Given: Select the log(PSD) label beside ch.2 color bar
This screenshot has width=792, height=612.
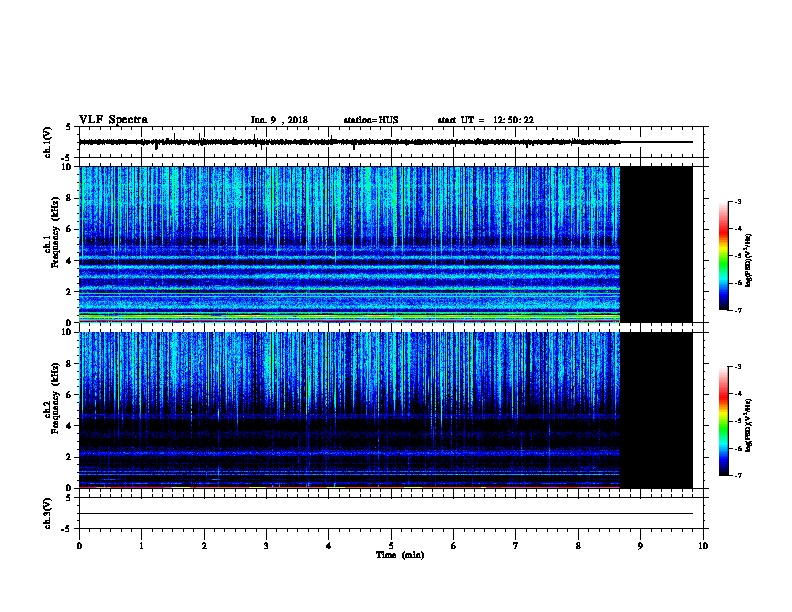Looking at the screenshot, I should click(x=749, y=426).
